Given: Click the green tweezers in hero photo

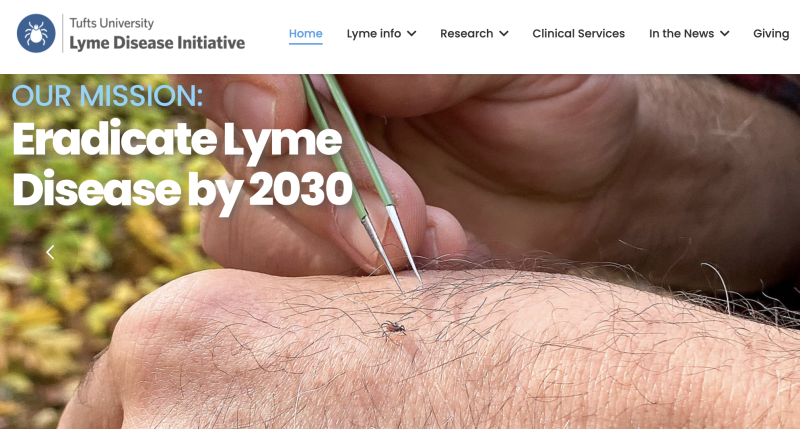Looking at the screenshot, I should 361,179.
